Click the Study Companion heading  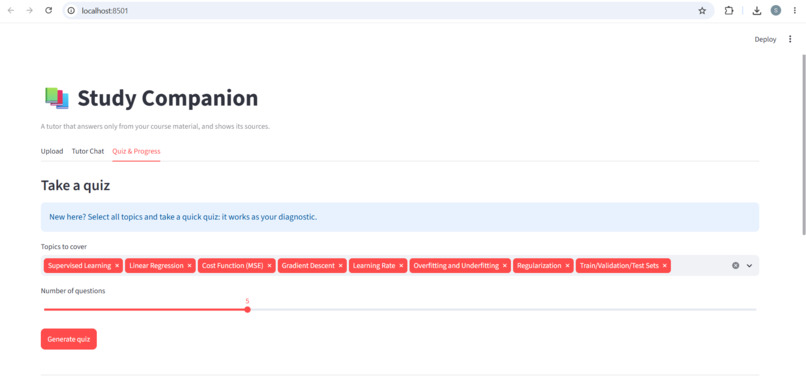[x=168, y=98]
